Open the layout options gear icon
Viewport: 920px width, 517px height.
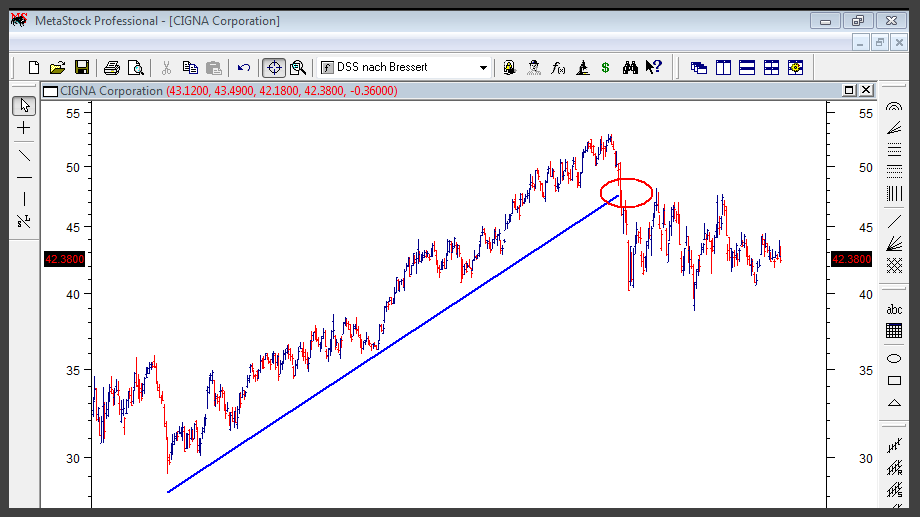(x=796, y=68)
